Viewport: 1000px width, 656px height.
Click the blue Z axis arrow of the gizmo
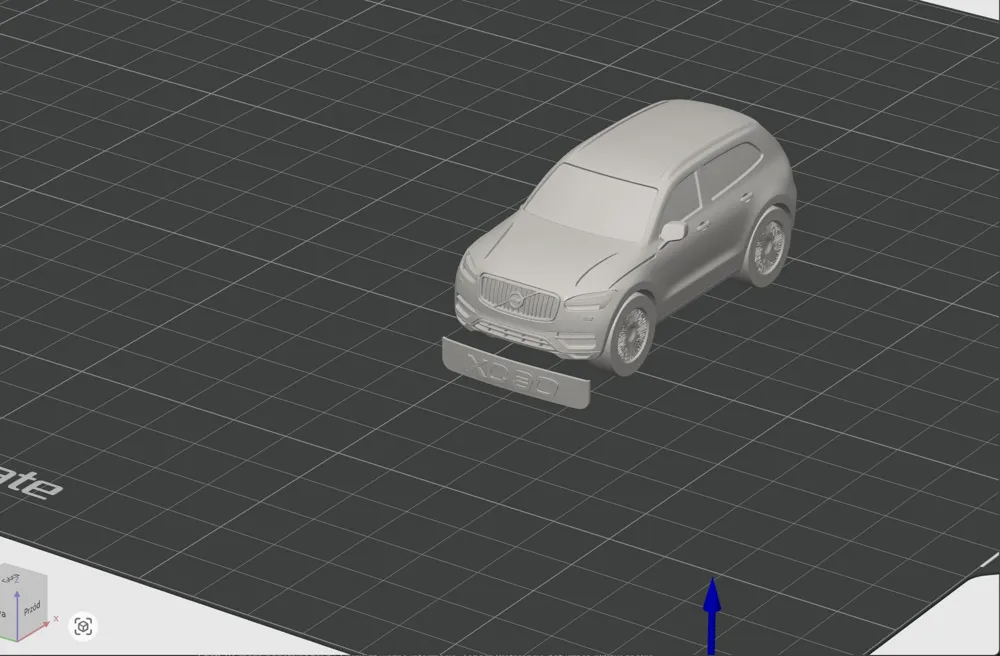pyautogui.click(x=17, y=597)
